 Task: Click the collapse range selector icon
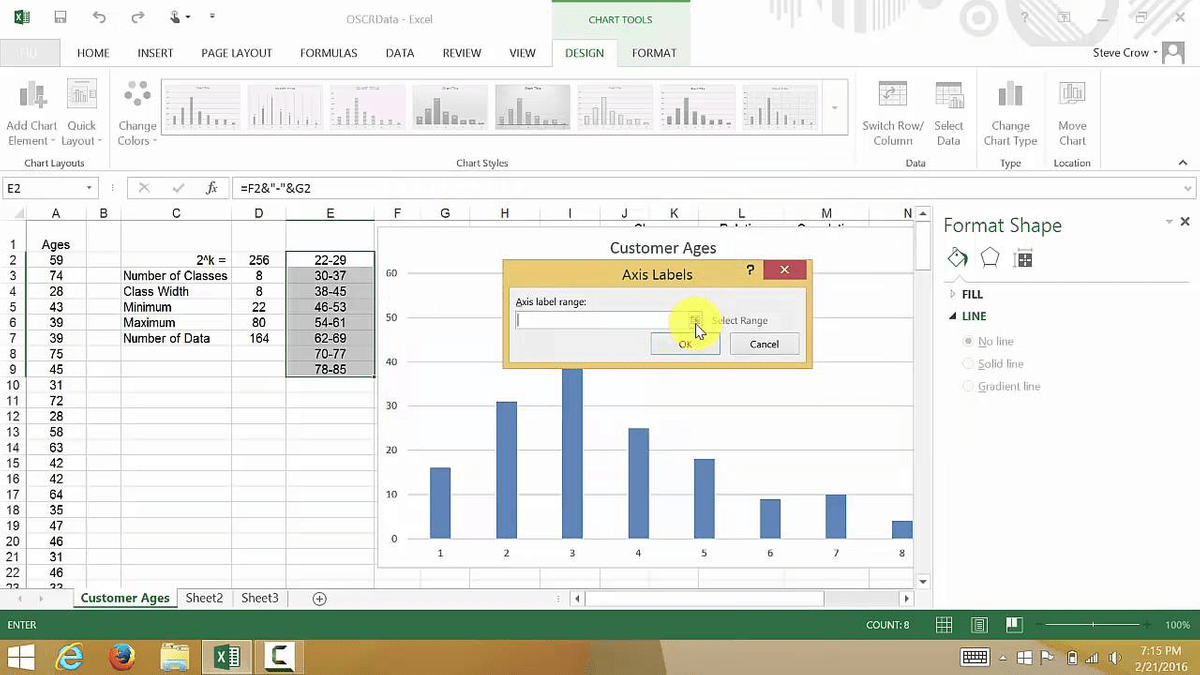694,320
